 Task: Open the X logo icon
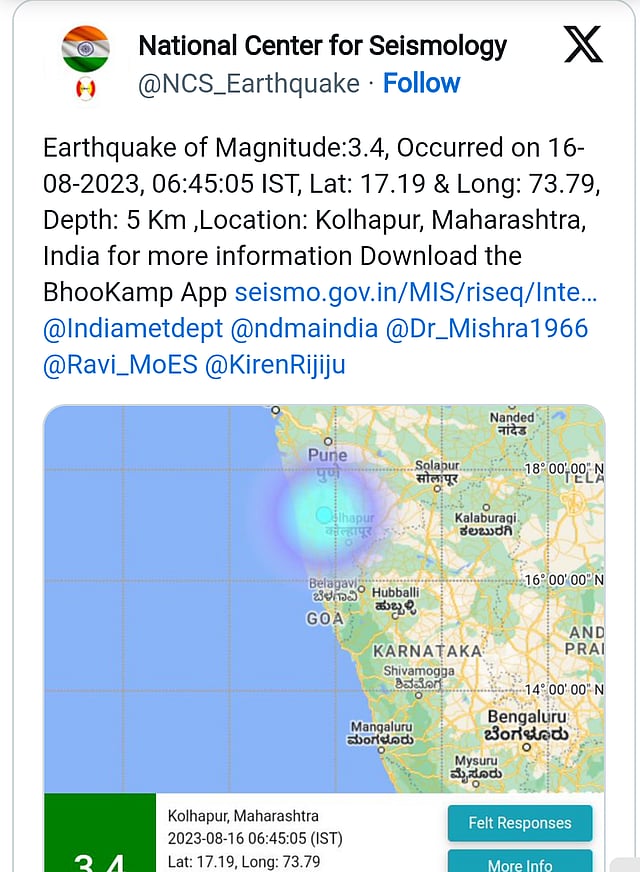click(x=583, y=44)
